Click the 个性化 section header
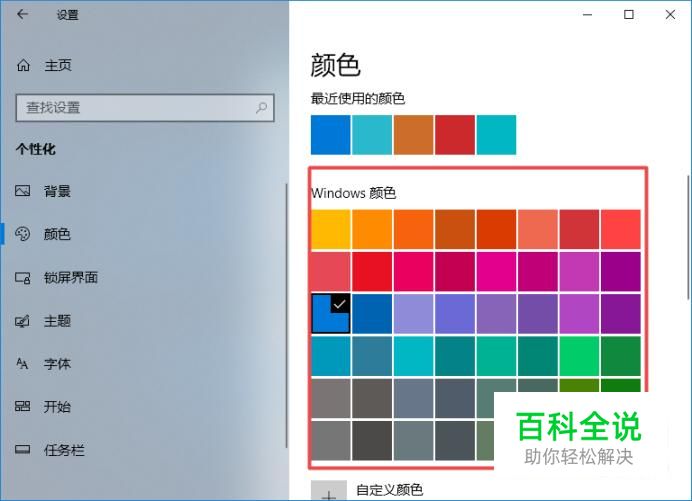 pyautogui.click(x=36, y=149)
